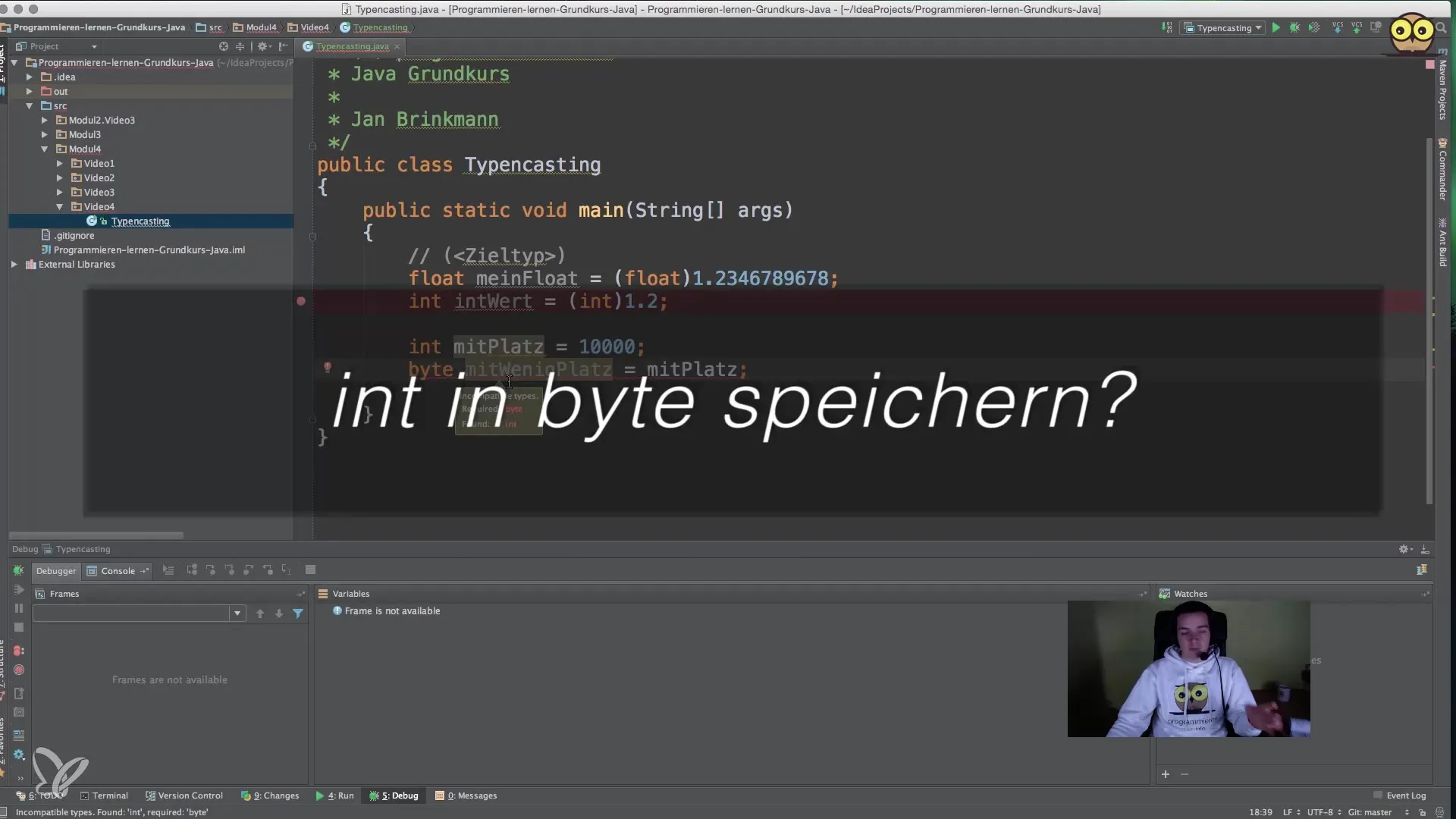Open Event Log panel
1456x819 pixels.
1400,795
